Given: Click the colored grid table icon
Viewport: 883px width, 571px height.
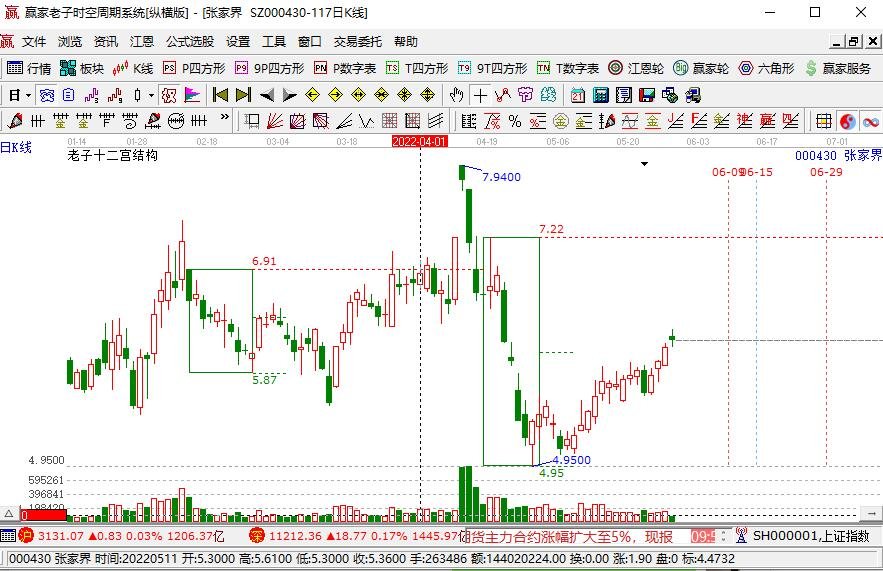Looking at the screenshot, I should 824,121.
